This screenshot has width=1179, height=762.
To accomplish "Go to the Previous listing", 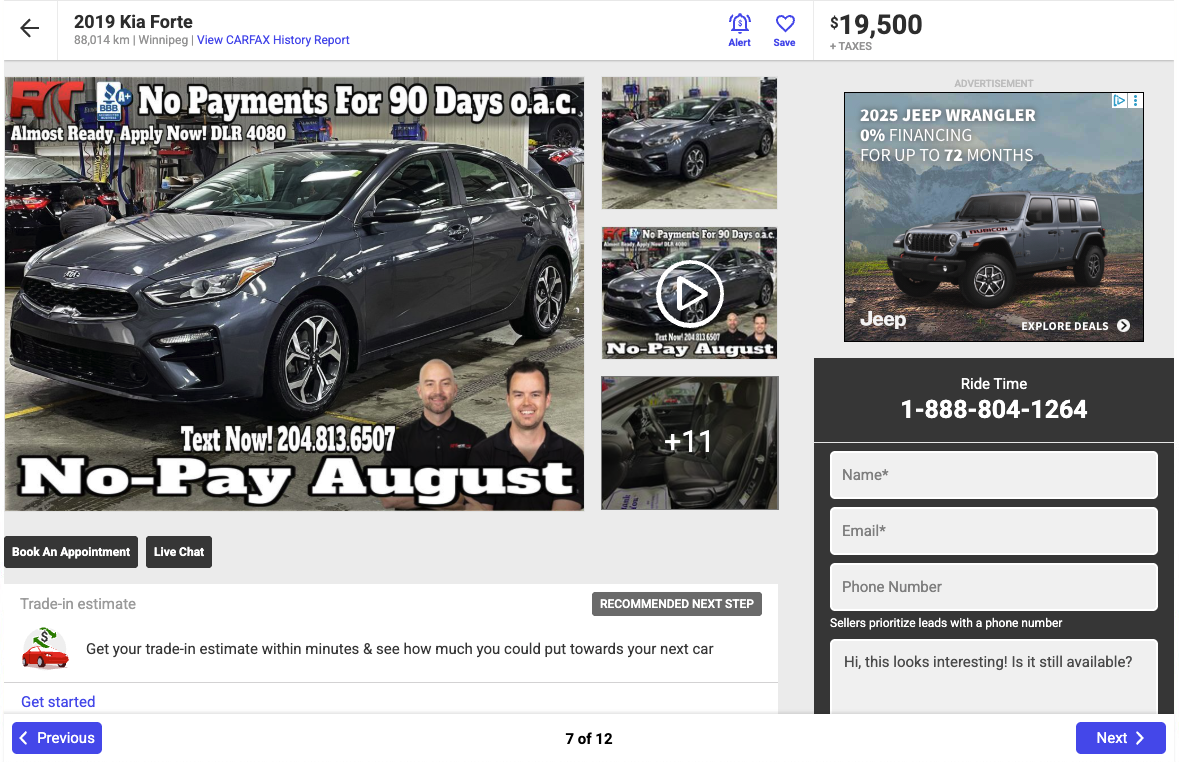I will point(57,738).
